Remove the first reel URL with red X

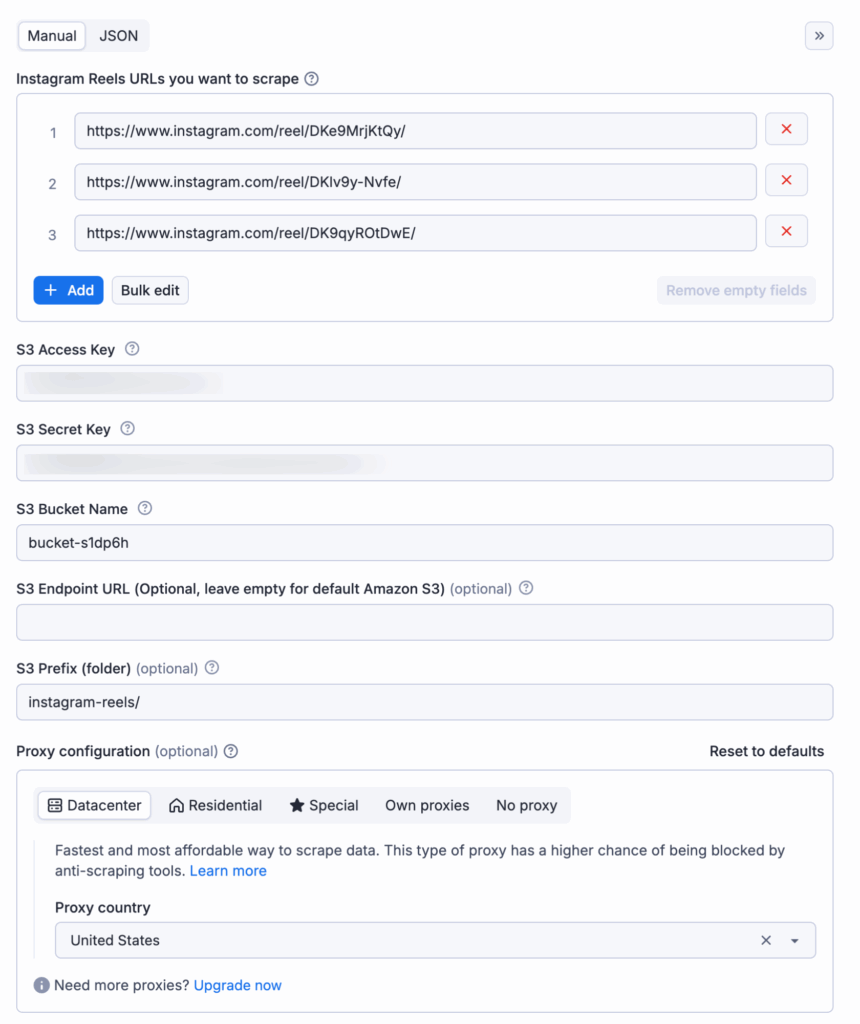(x=786, y=129)
